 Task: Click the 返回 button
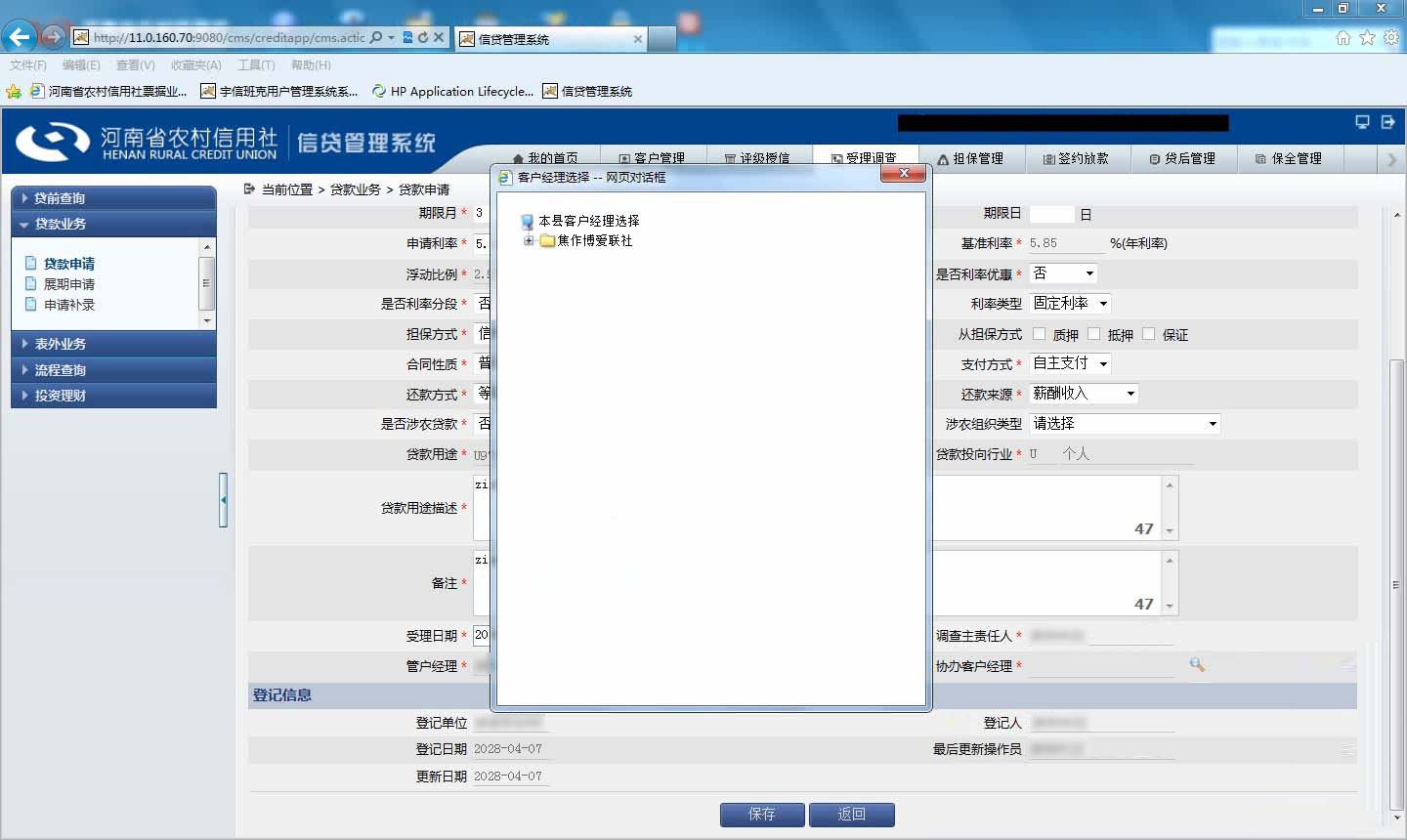tap(851, 815)
